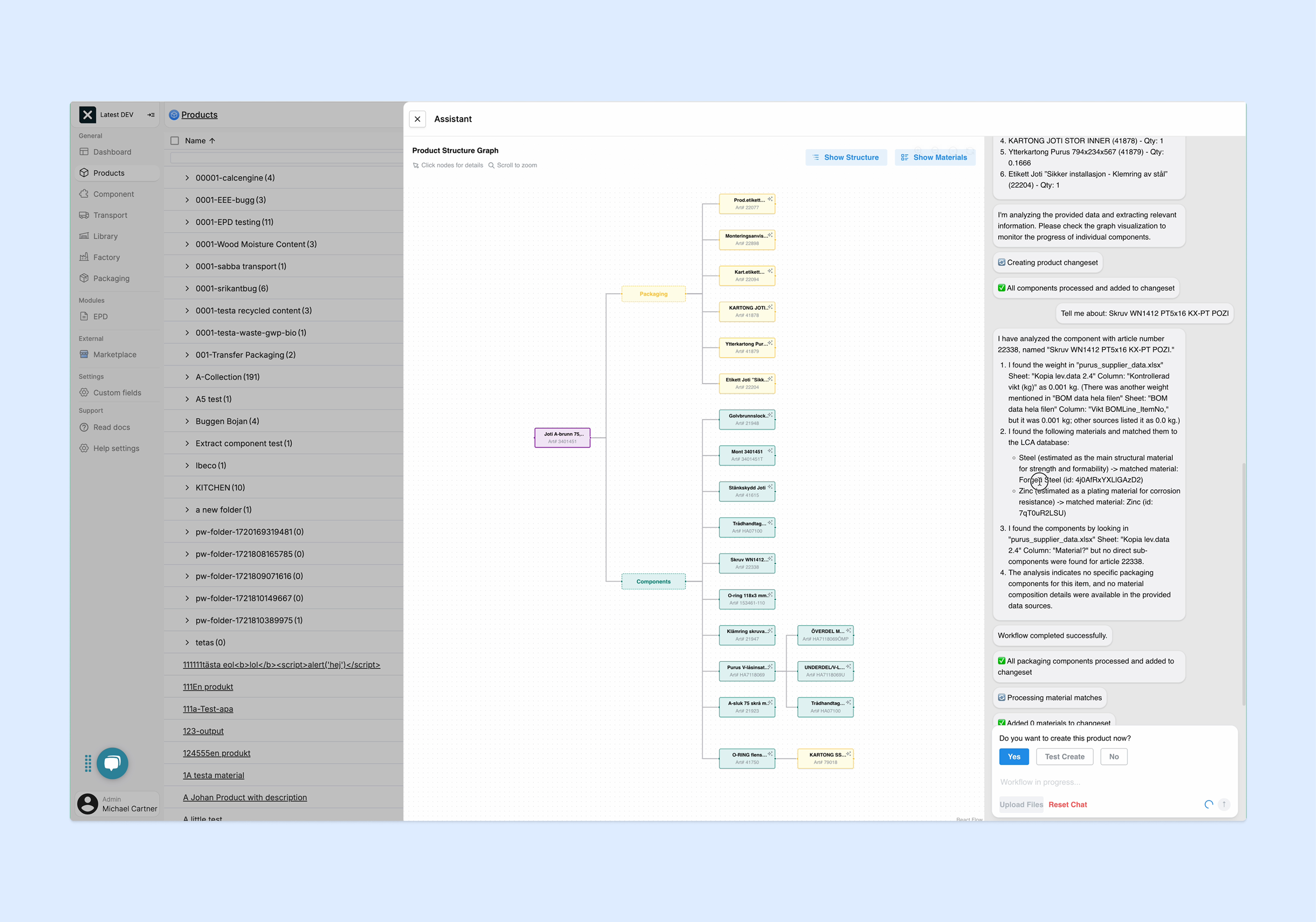Screen dimensions: 1316x922
Task: Expand the Buggen Bojan folder
Action: click(x=187, y=421)
